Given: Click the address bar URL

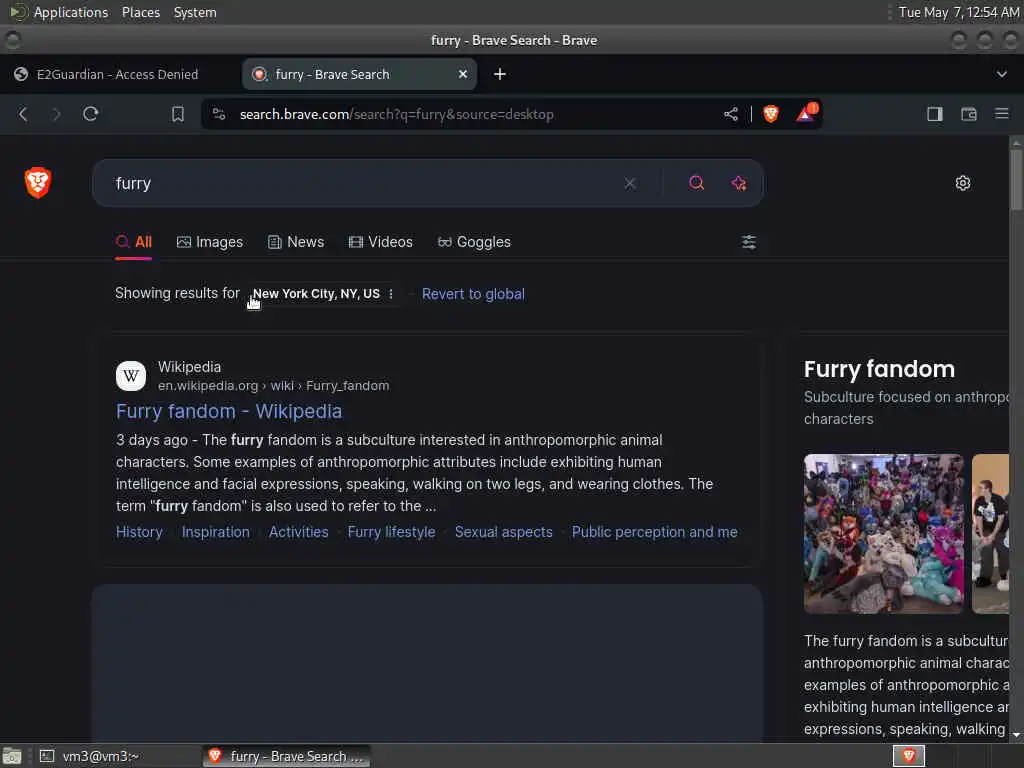Looking at the screenshot, I should (396, 114).
